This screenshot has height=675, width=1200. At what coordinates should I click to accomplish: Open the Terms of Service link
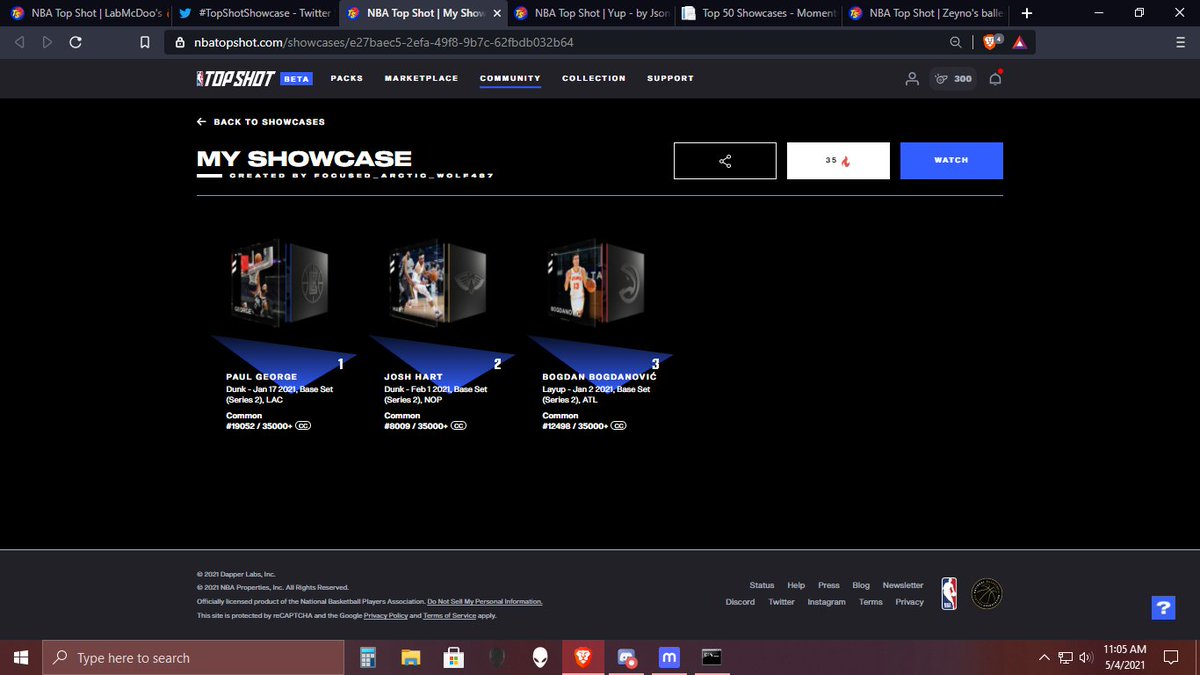[449, 616]
